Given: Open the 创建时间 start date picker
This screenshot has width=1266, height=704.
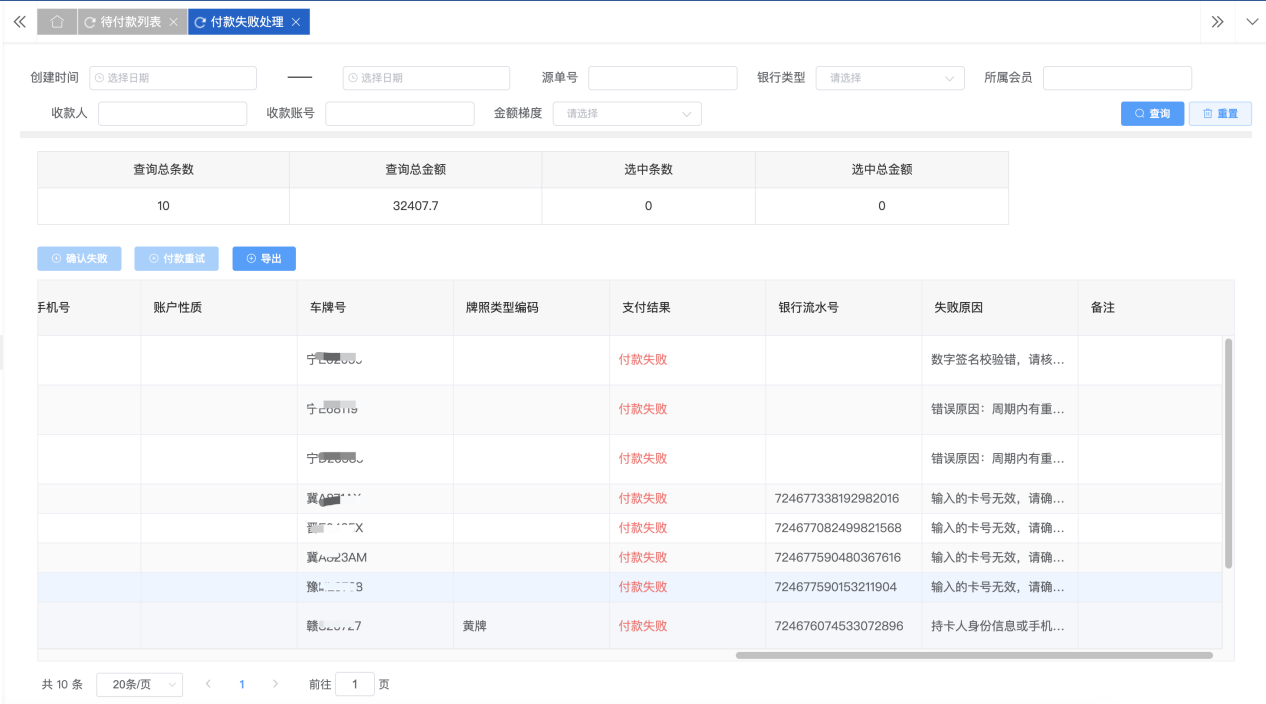Looking at the screenshot, I should (173, 78).
